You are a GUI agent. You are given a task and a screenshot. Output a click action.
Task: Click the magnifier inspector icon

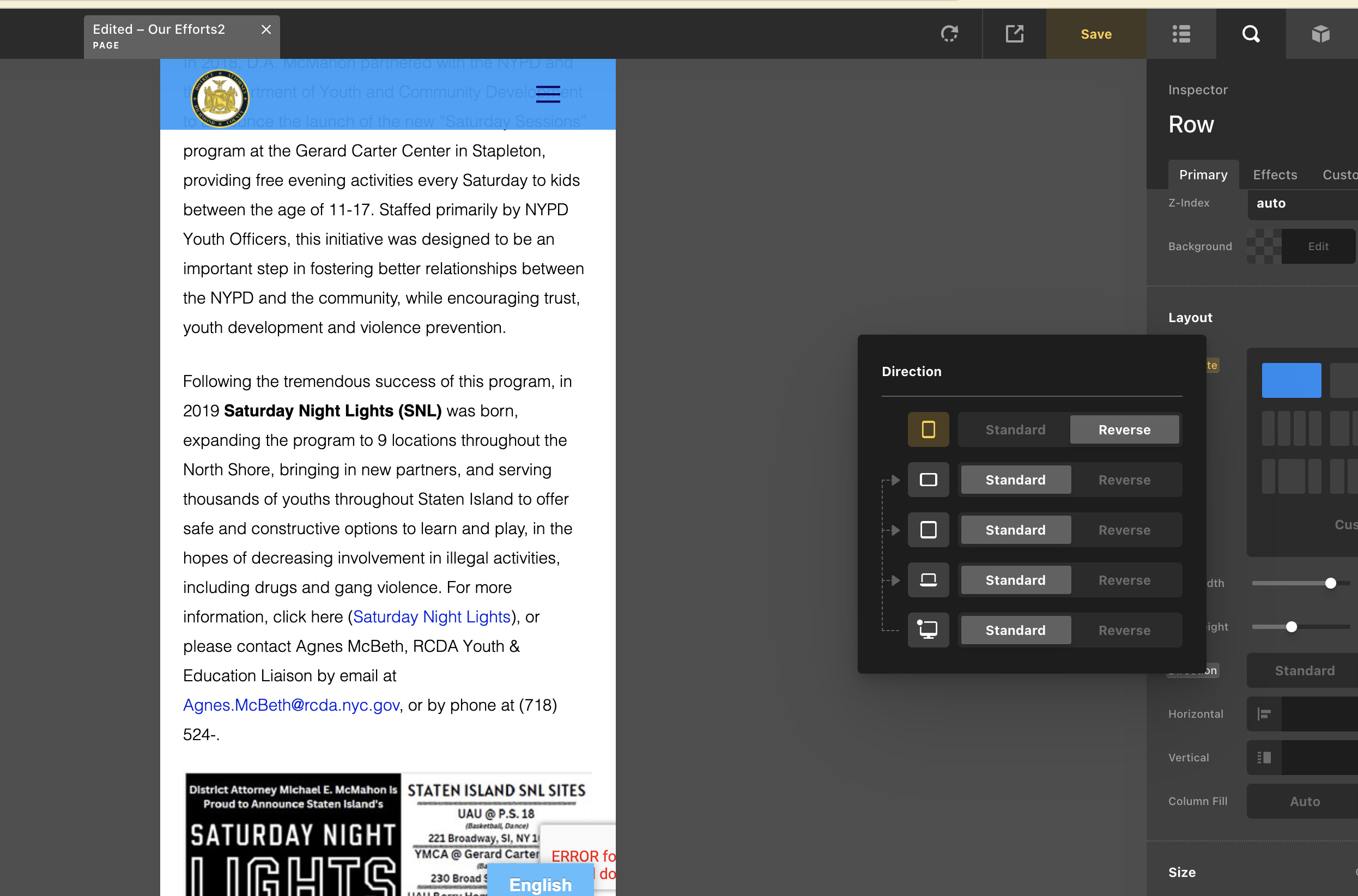pyautogui.click(x=1251, y=34)
